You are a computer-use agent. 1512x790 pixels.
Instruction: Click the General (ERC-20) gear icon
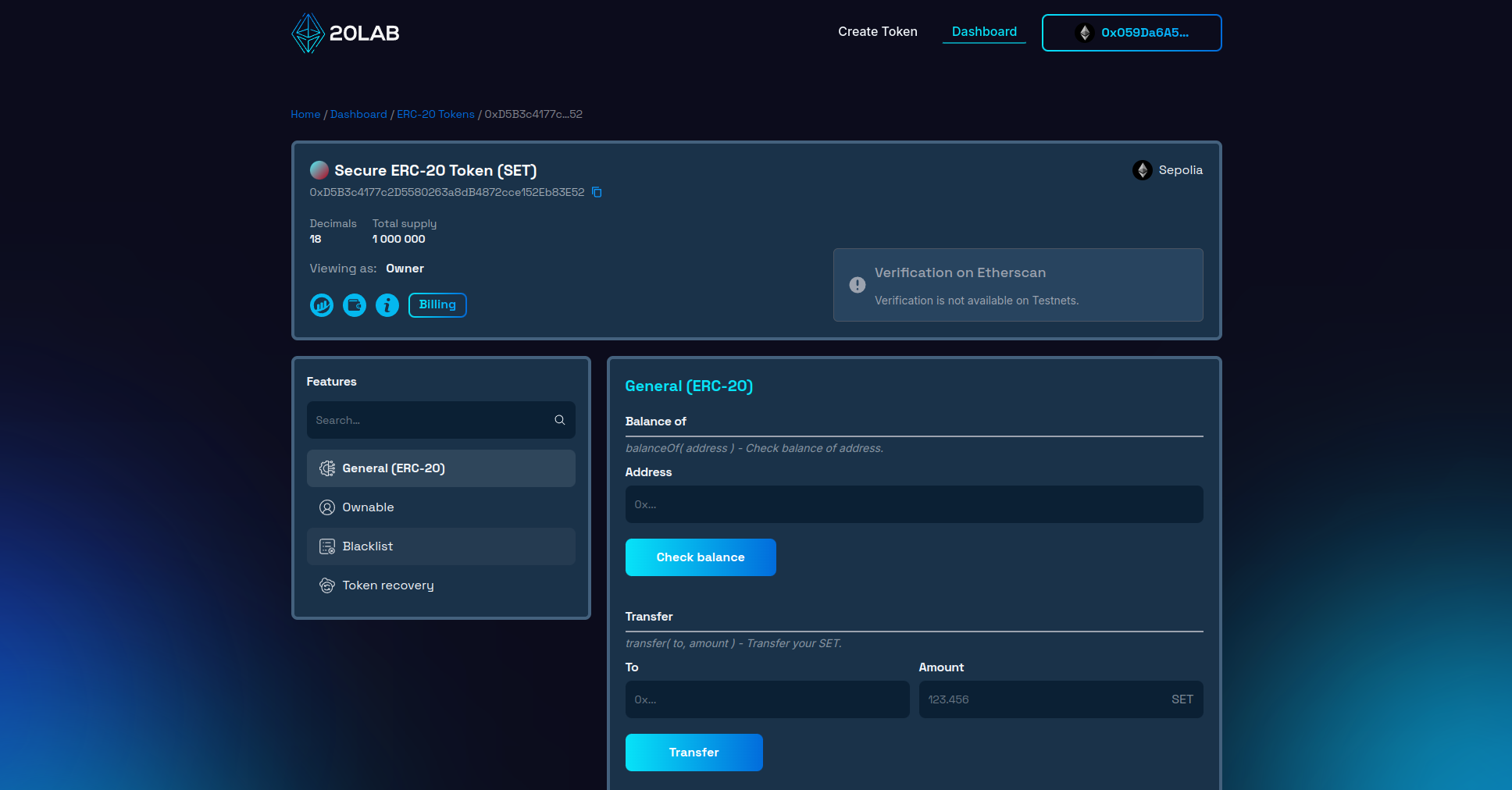pos(327,468)
